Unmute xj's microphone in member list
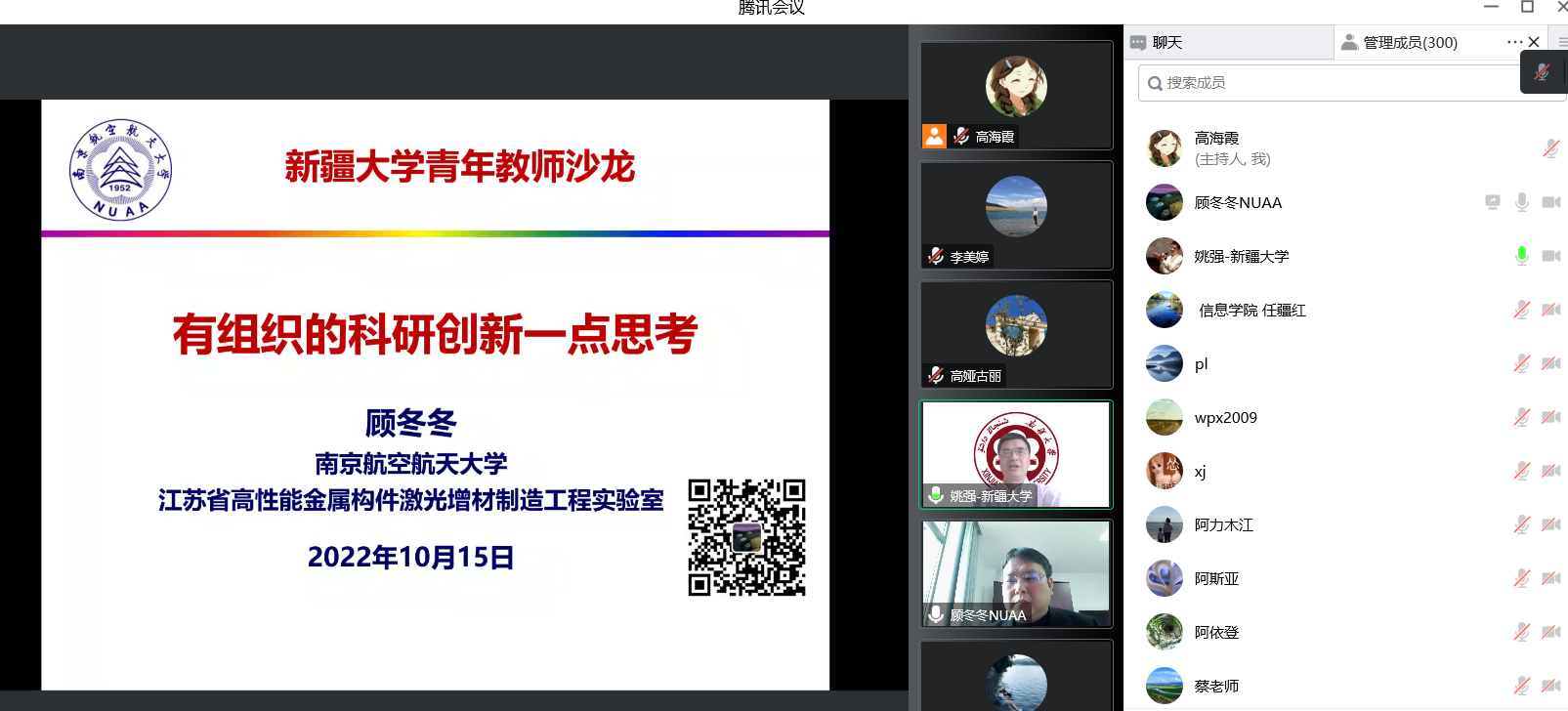This screenshot has width=1568, height=711. point(1521,471)
